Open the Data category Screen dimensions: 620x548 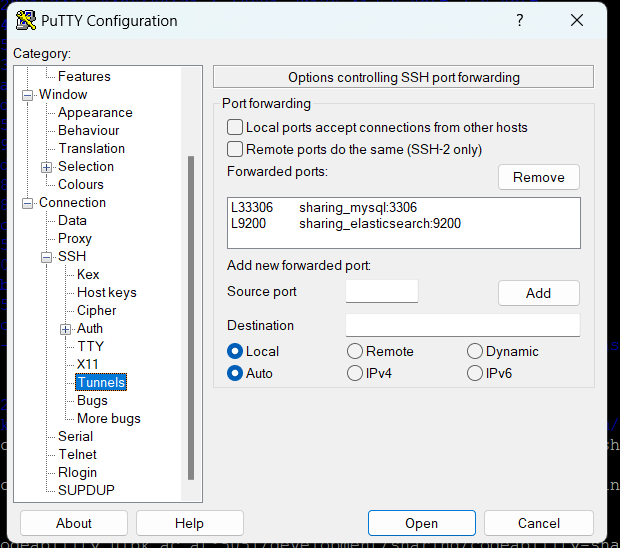tap(72, 220)
